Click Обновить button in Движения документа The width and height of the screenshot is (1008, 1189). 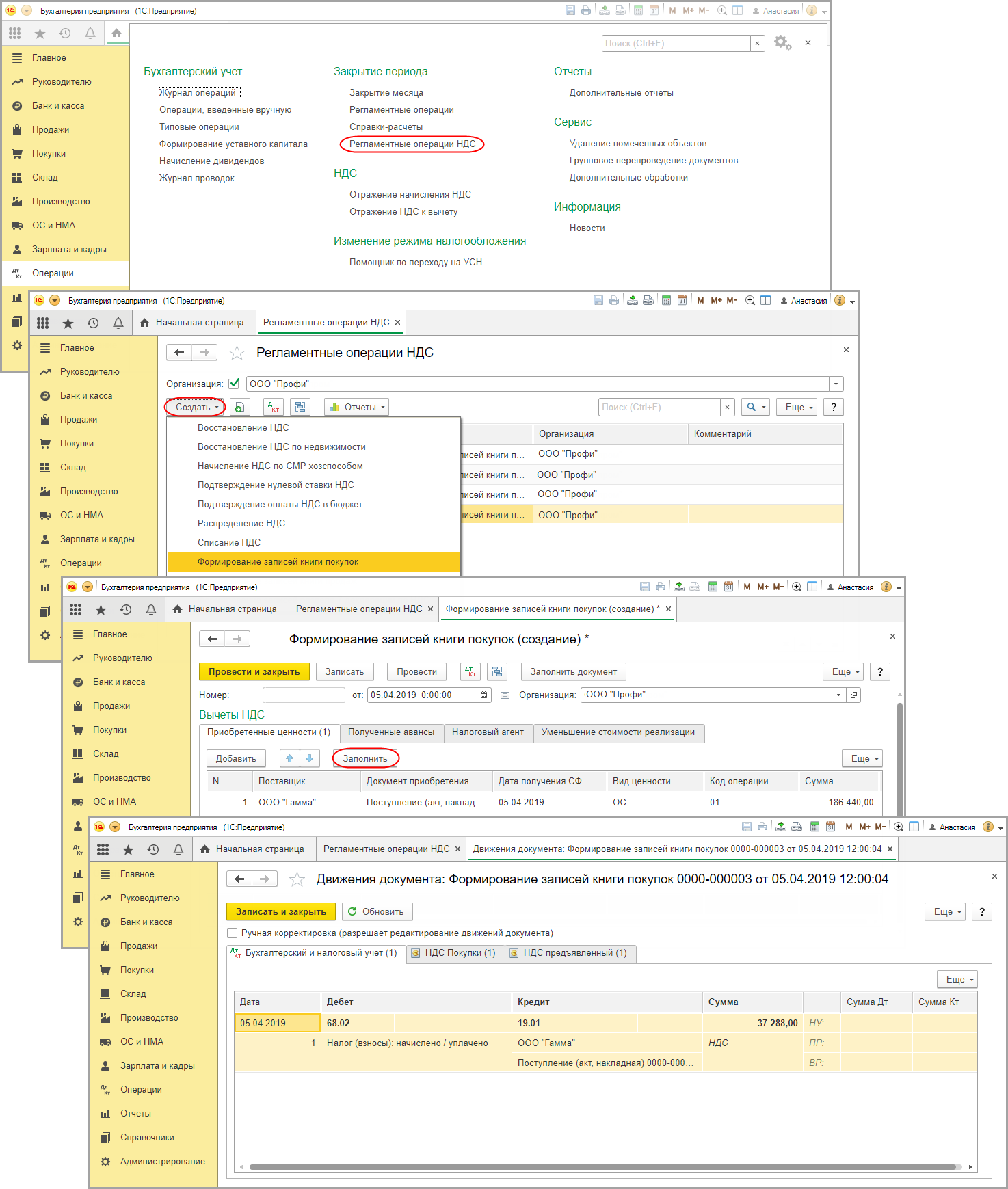point(377,911)
